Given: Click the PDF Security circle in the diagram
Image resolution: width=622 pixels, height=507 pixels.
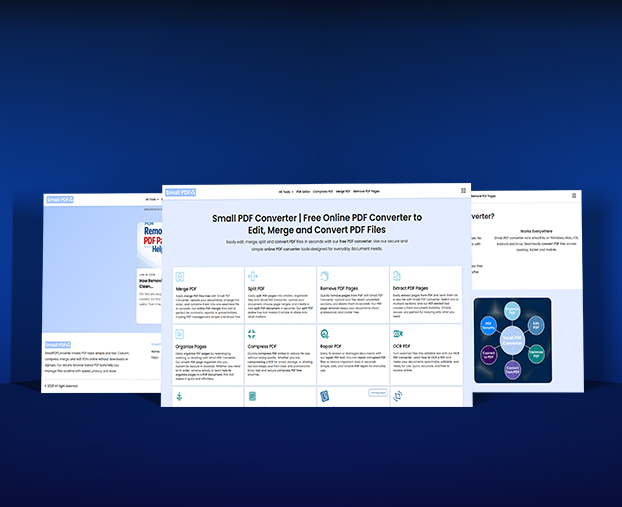Looking at the screenshot, I should click(488, 325).
